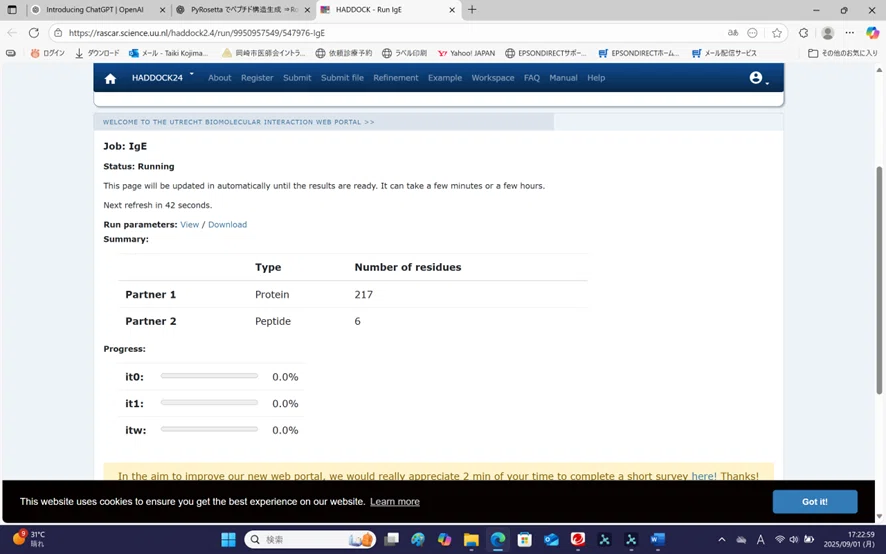Image resolution: width=886 pixels, height=554 pixels.
Task: Open the Submit menu item
Action: (x=297, y=78)
